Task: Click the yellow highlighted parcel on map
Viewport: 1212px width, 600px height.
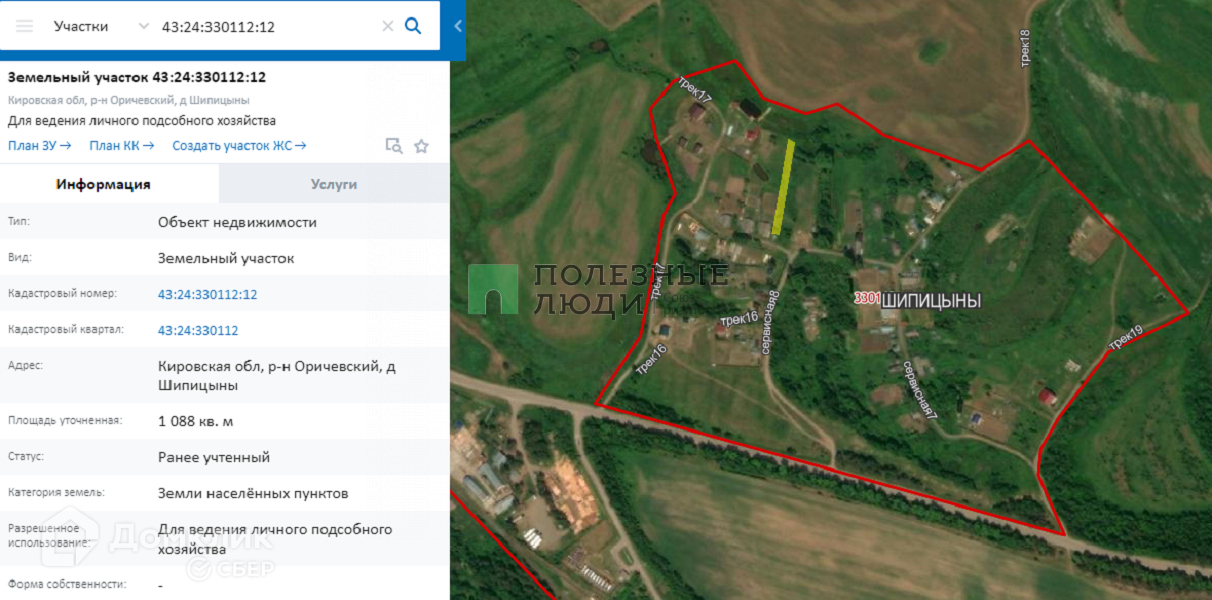Action: (784, 188)
